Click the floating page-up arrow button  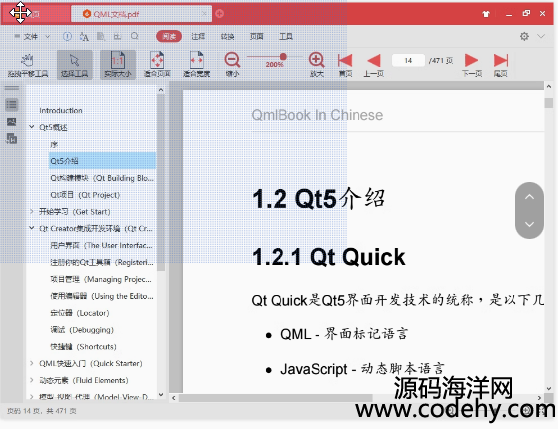click(x=529, y=197)
